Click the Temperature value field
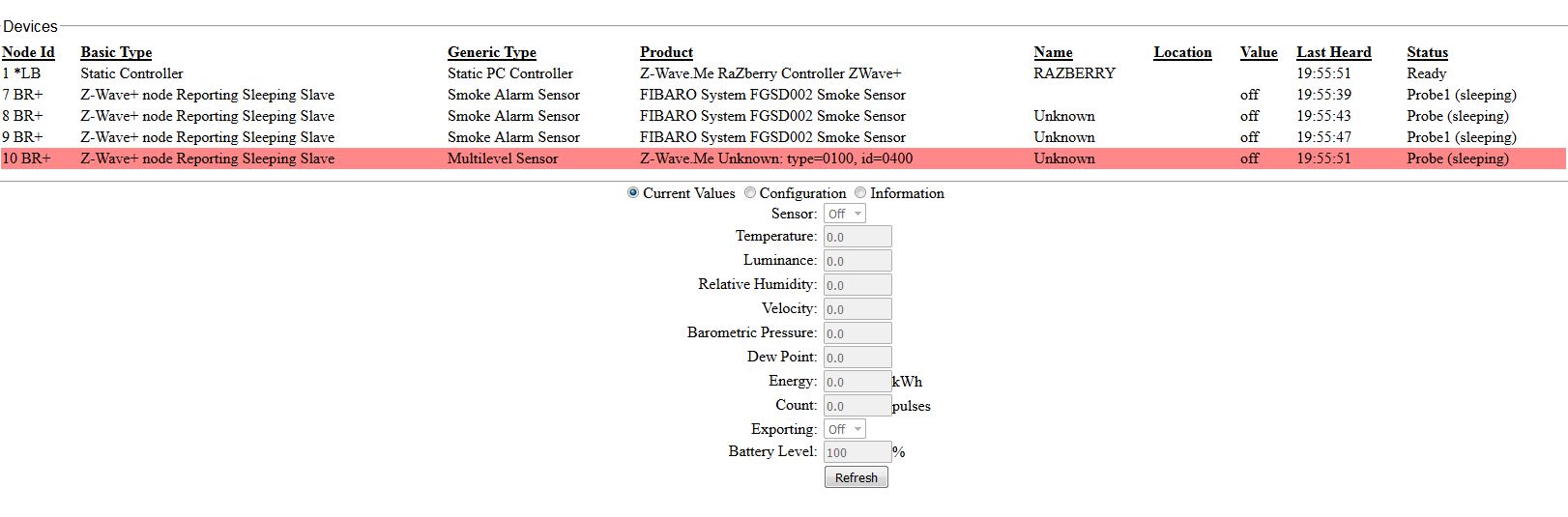Screen dimensions: 1568x517 pyautogui.click(x=857, y=237)
